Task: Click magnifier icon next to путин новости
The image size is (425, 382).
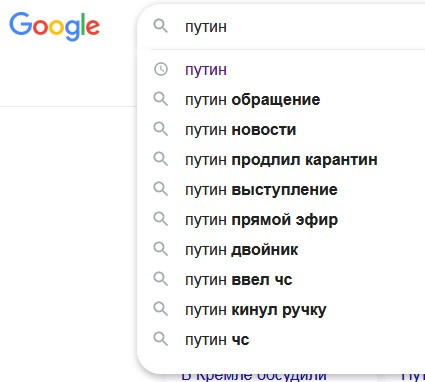Action: click(x=161, y=129)
